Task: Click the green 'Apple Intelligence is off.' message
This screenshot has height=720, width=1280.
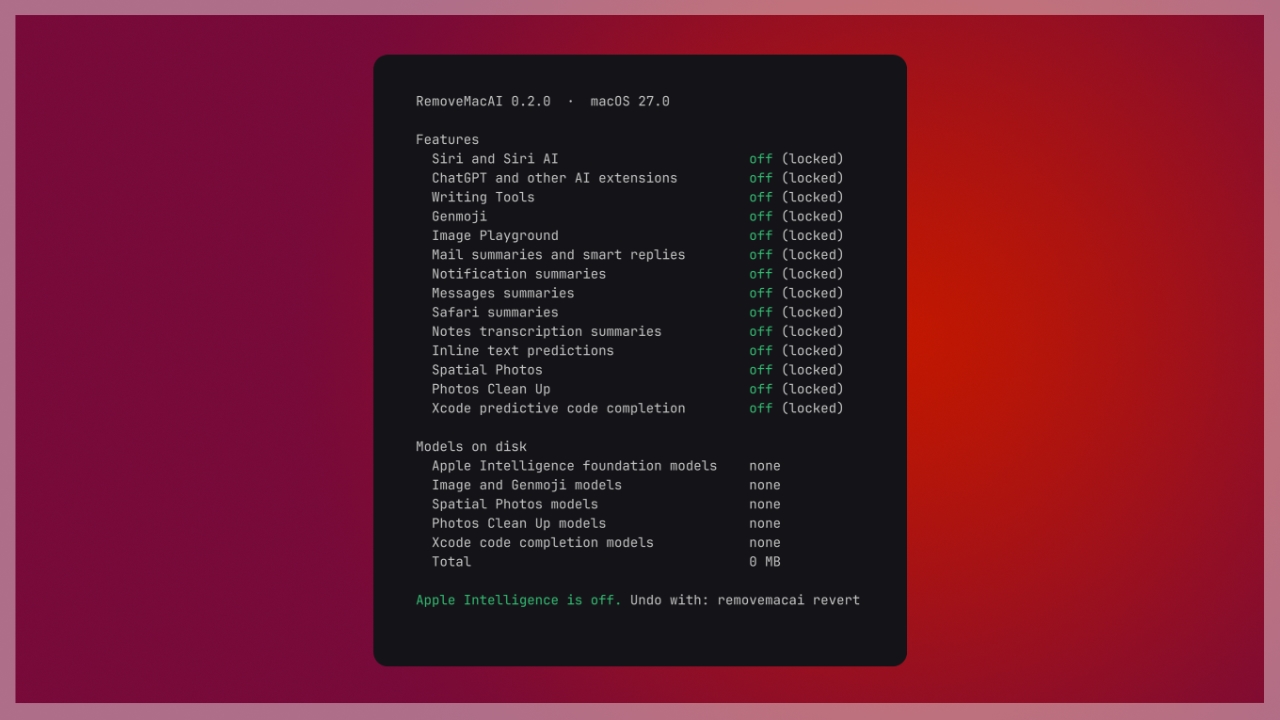Action: [x=519, y=600]
